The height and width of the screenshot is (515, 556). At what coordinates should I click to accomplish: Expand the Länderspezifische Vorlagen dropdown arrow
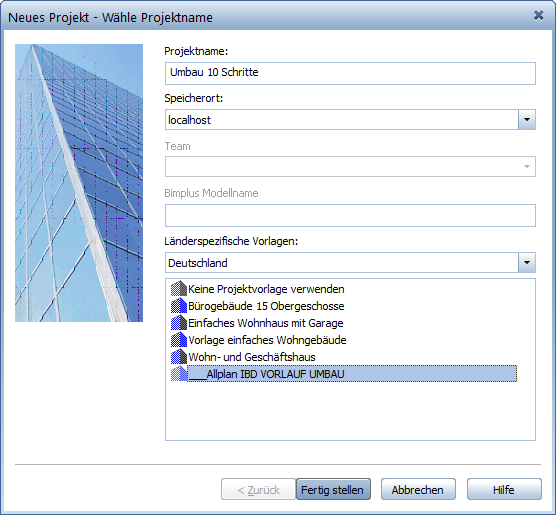click(527, 262)
